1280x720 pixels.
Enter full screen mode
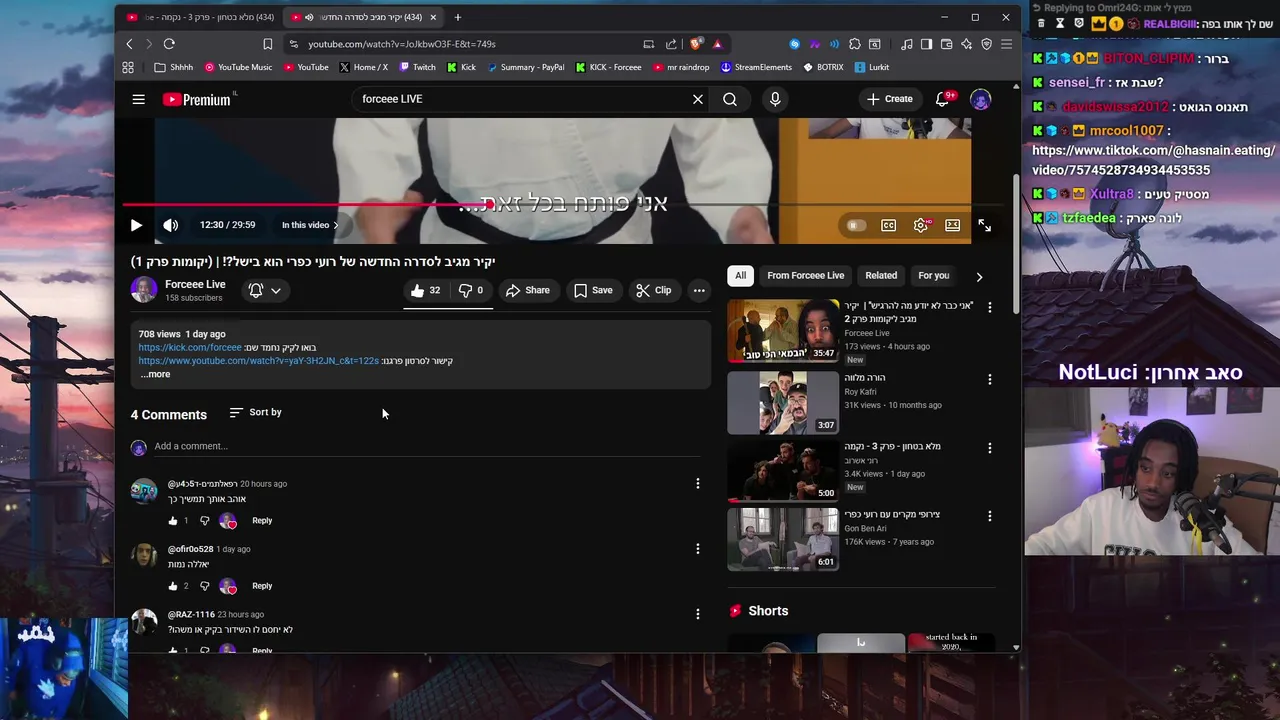point(984,225)
